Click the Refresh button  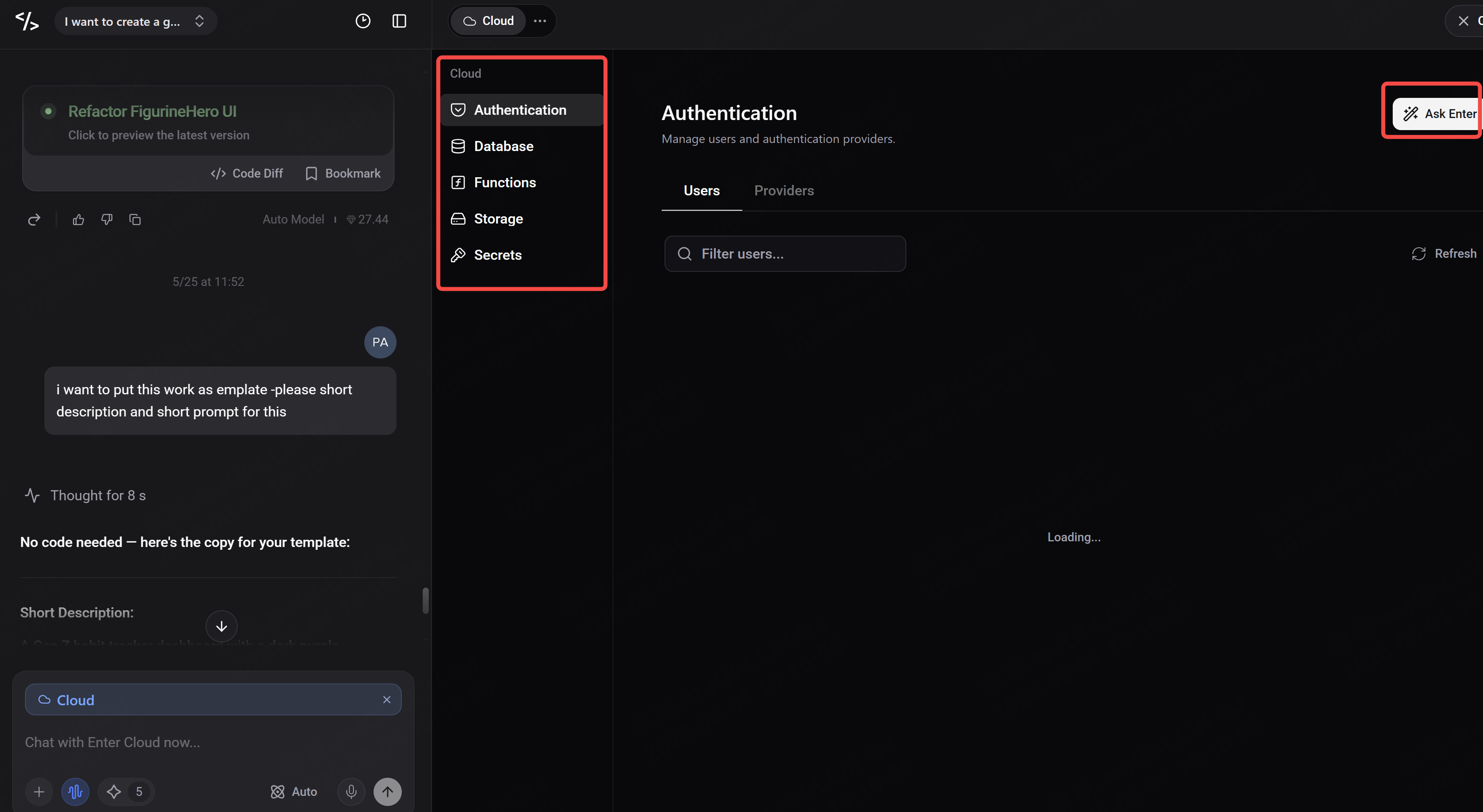(1443, 254)
